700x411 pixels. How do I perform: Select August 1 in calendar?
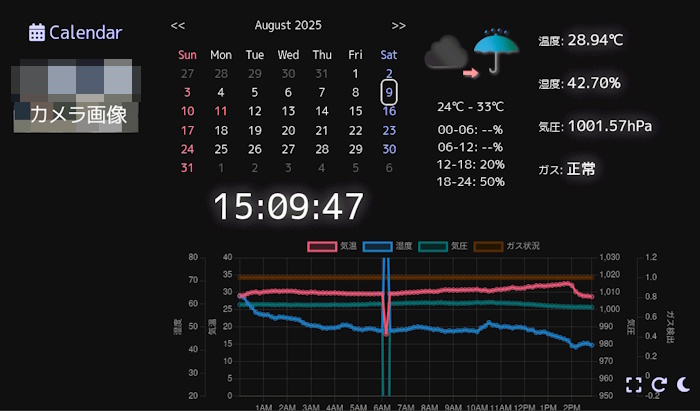point(355,74)
